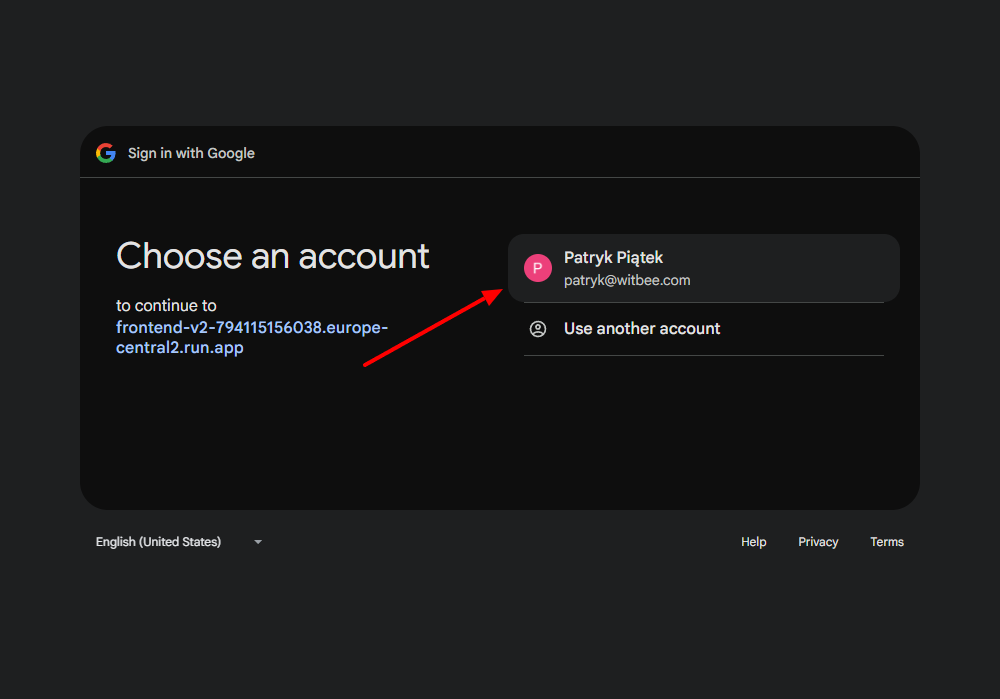
Task: Open the Privacy link
Action: (818, 542)
